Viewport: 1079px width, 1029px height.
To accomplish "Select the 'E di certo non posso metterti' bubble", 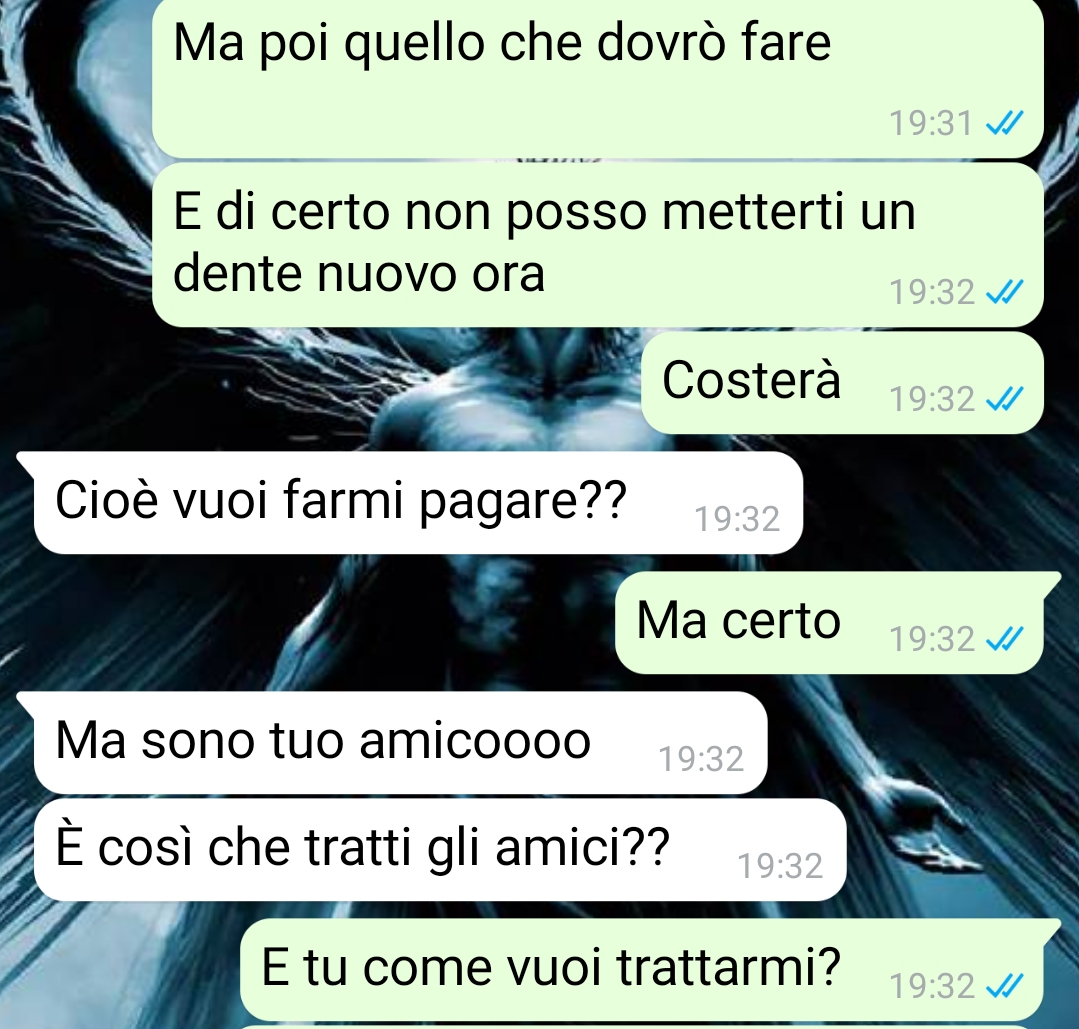I will pos(597,245).
